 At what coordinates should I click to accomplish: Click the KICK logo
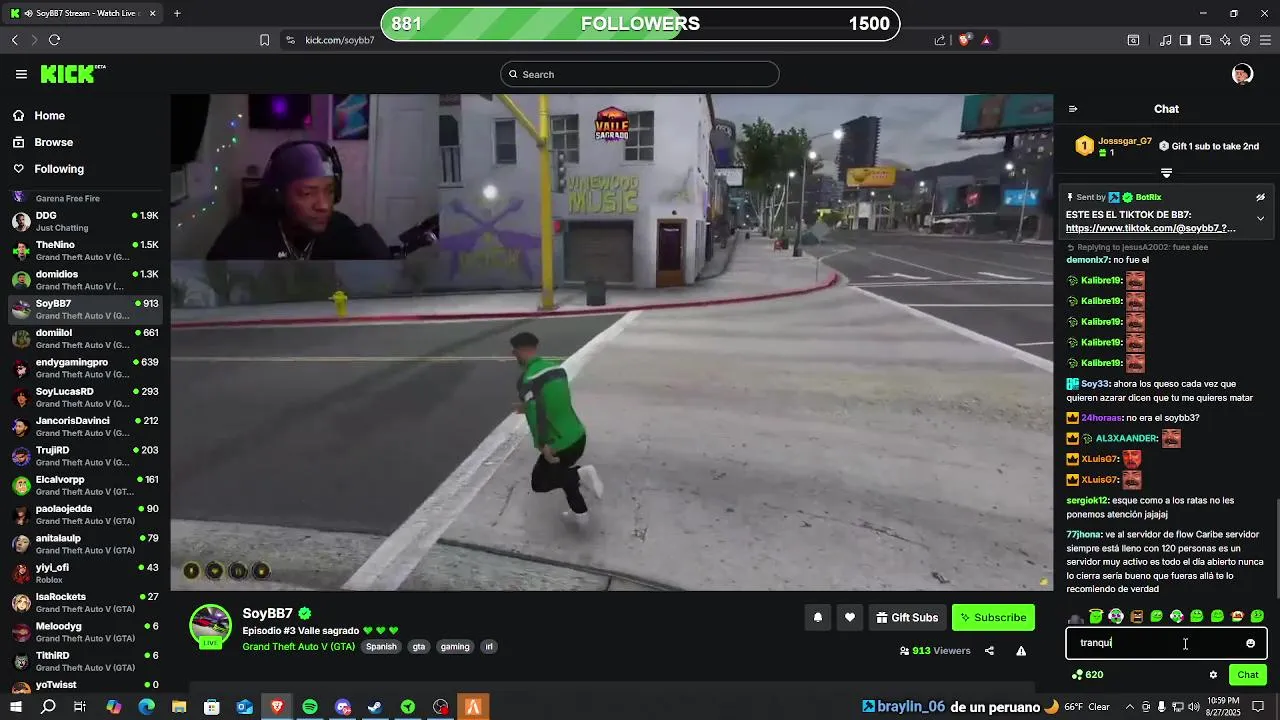tap(72, 74)
